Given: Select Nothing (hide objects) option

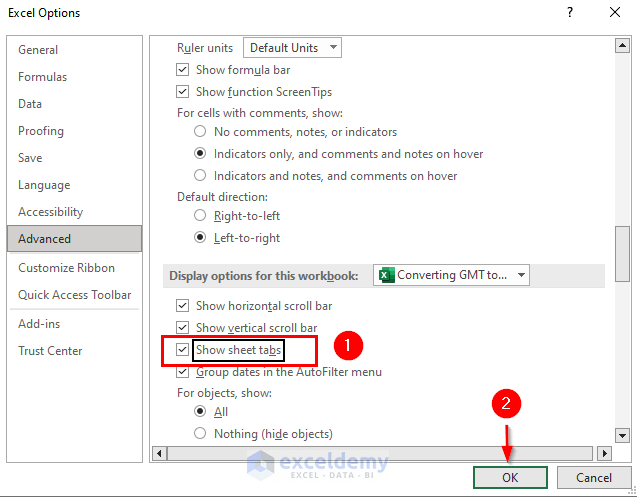Looking at the screenshot, I should pyautogui.click(x=200, y=433).
